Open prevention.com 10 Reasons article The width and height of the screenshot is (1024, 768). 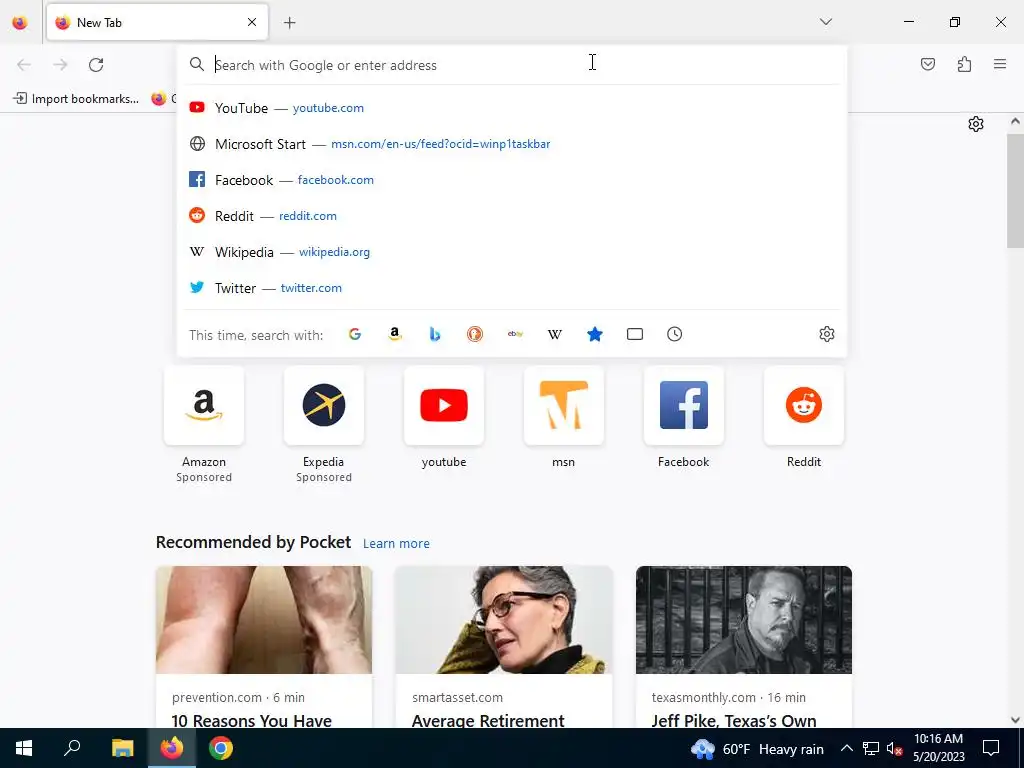(x=264, y=647)
